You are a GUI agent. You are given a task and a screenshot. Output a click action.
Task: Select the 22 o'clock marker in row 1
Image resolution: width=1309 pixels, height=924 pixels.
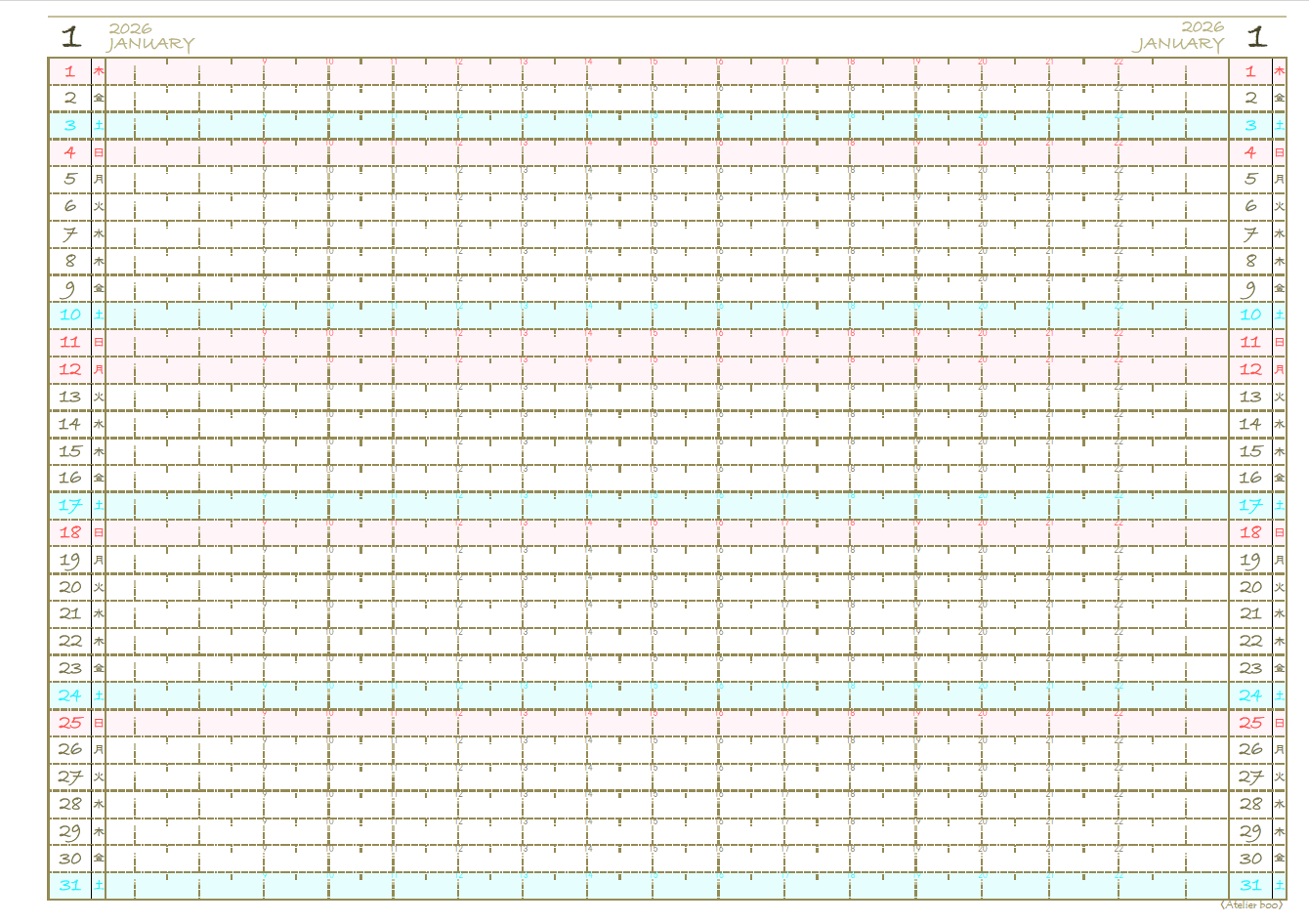point(1119,63)
